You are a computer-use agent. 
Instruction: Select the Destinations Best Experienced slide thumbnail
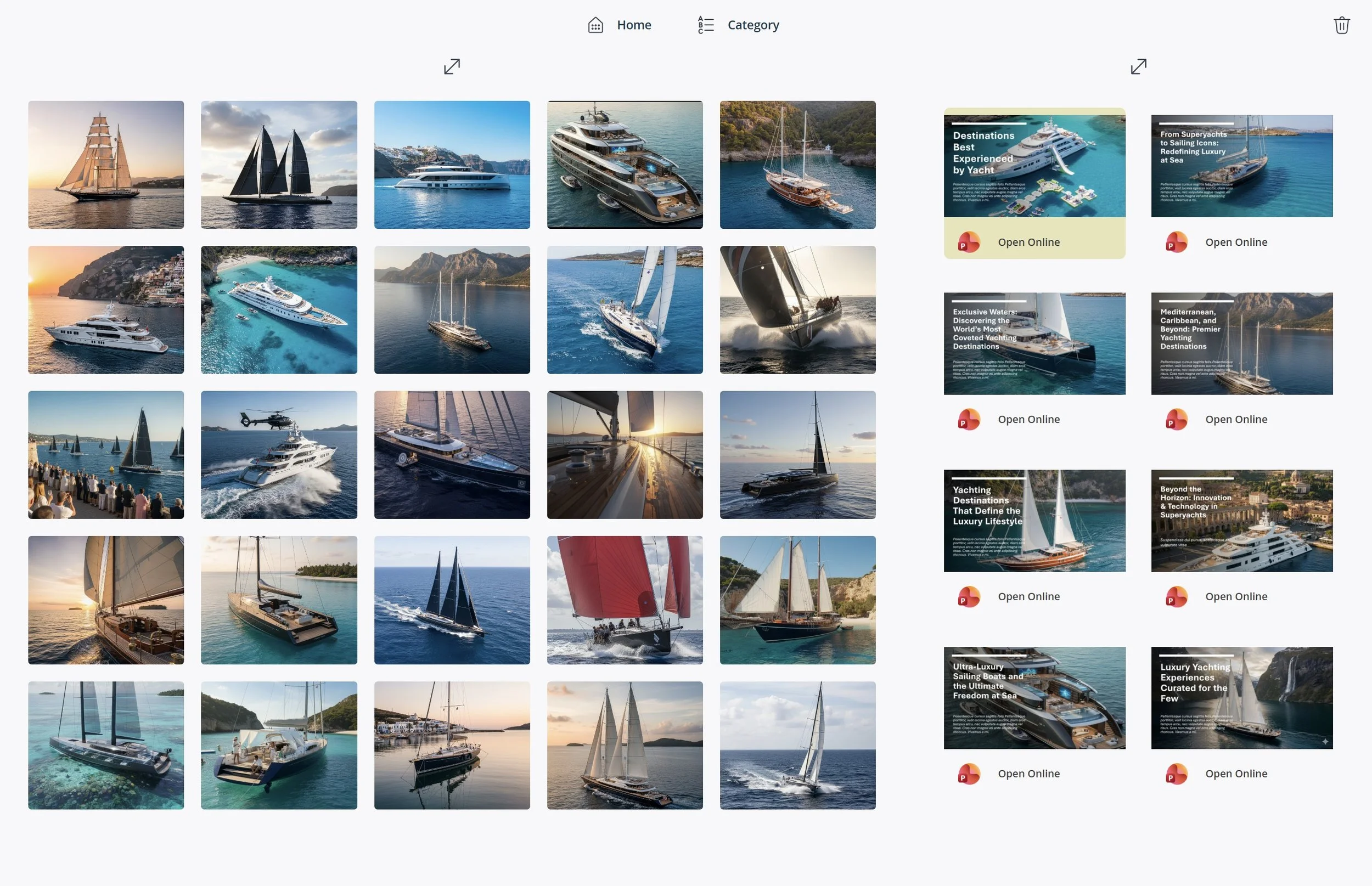(x=1034, y=166)
